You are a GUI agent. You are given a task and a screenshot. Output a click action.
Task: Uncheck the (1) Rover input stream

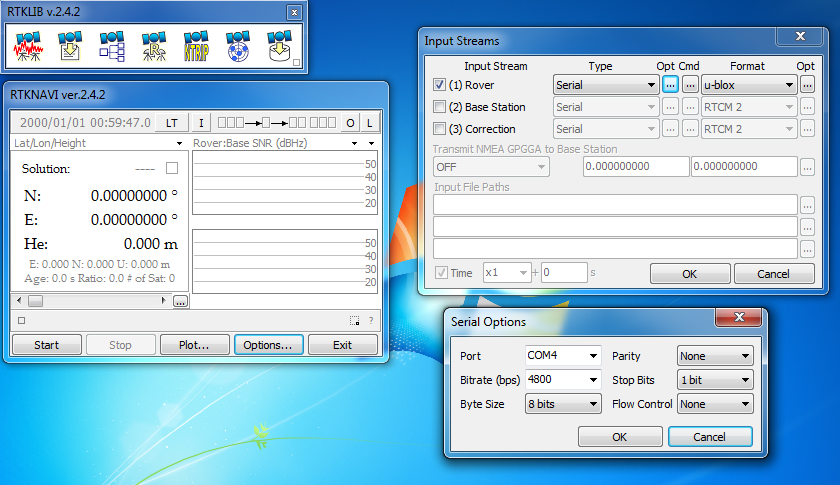point(440,85)
